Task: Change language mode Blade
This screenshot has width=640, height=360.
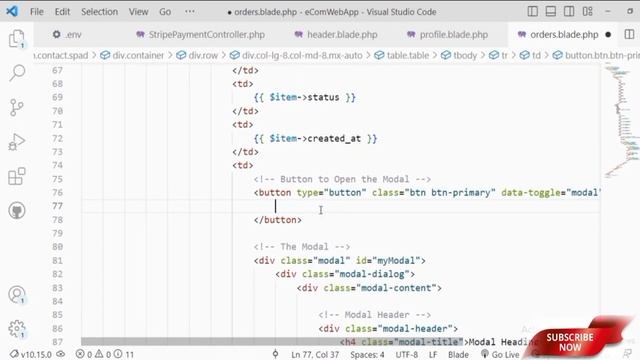Action: pyautogui.click(x=458, y=355)
